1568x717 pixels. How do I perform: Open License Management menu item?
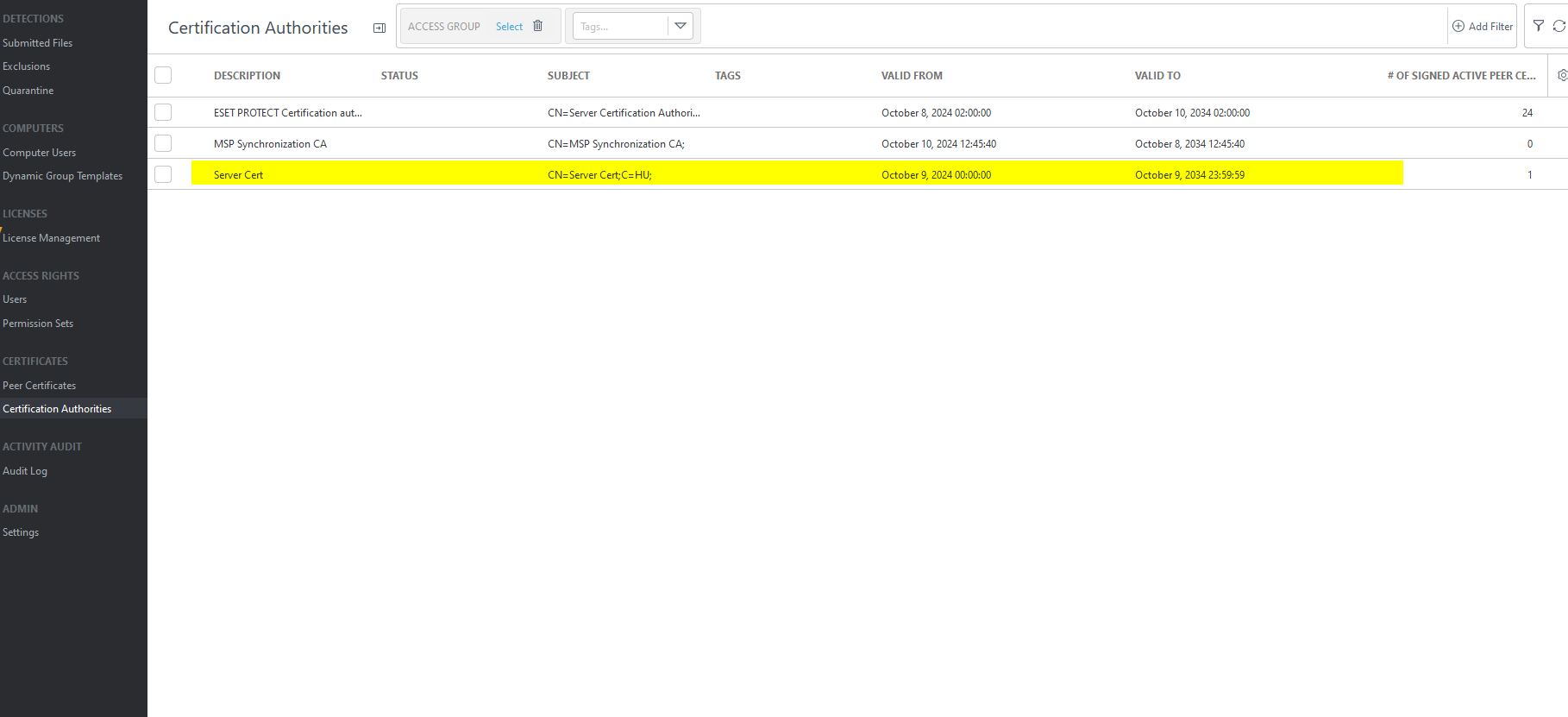click(x=51, y=238)
